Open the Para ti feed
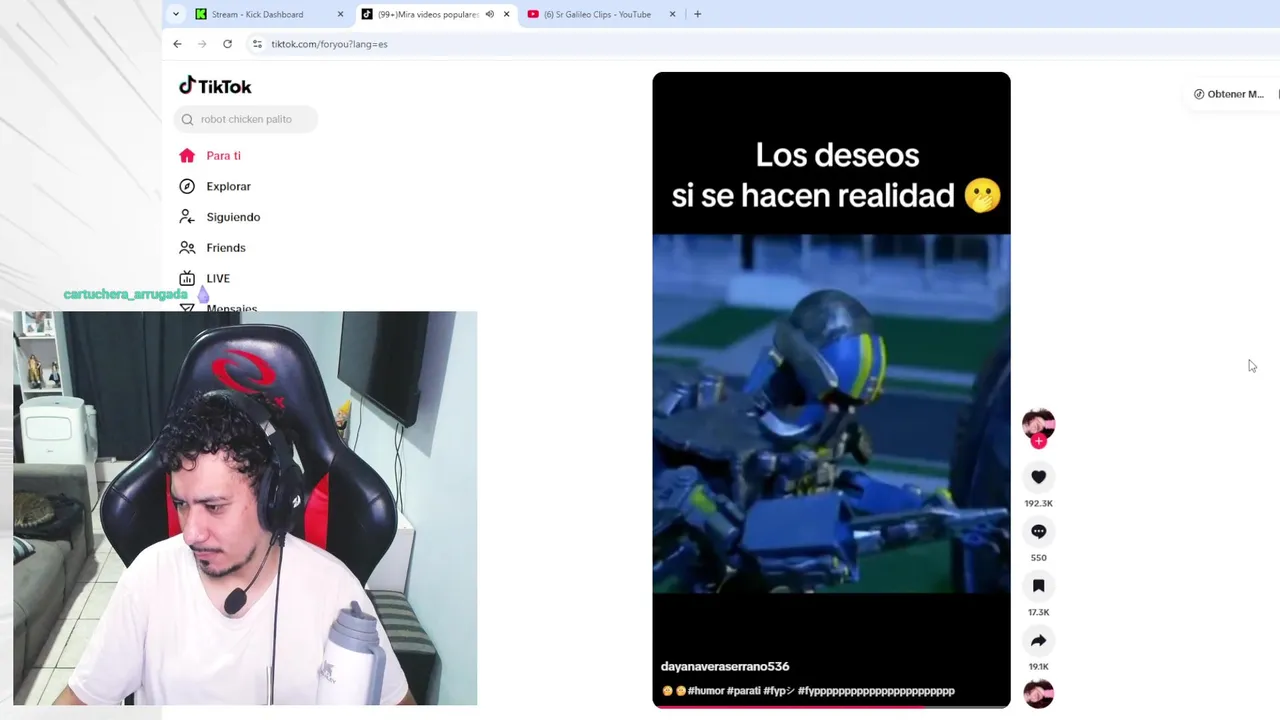The image size is (1280, 720). (x=223, y=156)
